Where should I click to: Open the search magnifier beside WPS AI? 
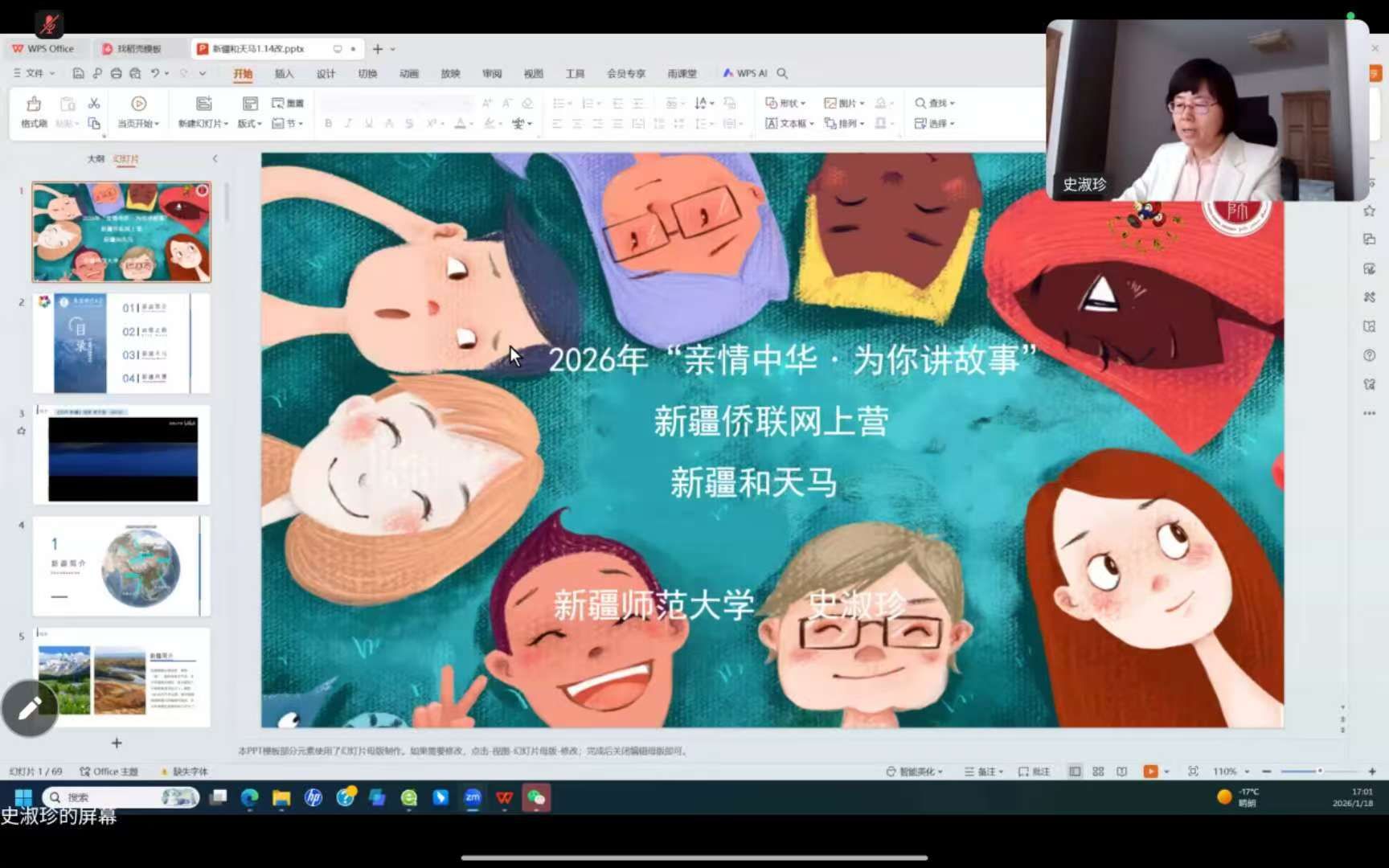click(x=782, y=73)
